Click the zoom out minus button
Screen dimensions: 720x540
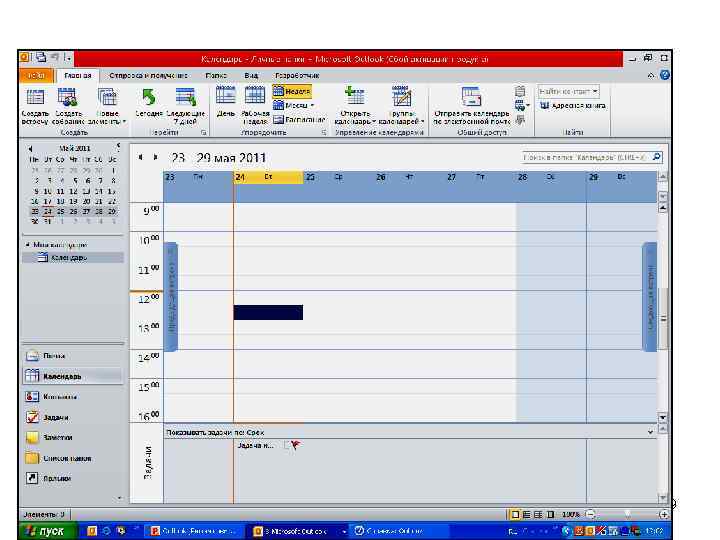pyautogui.click(x=591, y=515)
